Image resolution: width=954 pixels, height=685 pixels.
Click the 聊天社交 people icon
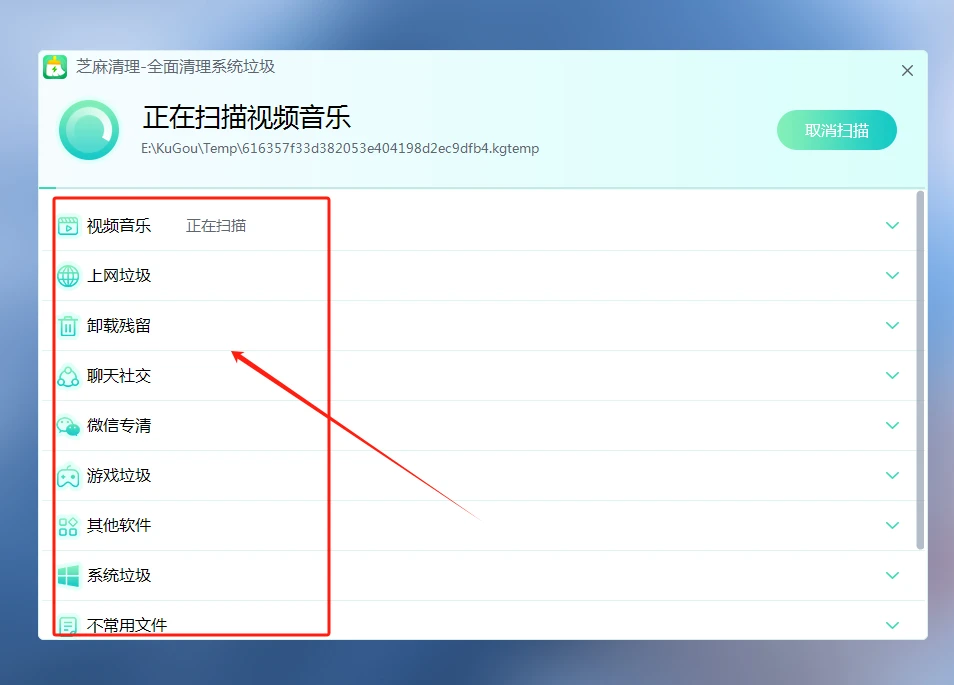click(68, 376)
